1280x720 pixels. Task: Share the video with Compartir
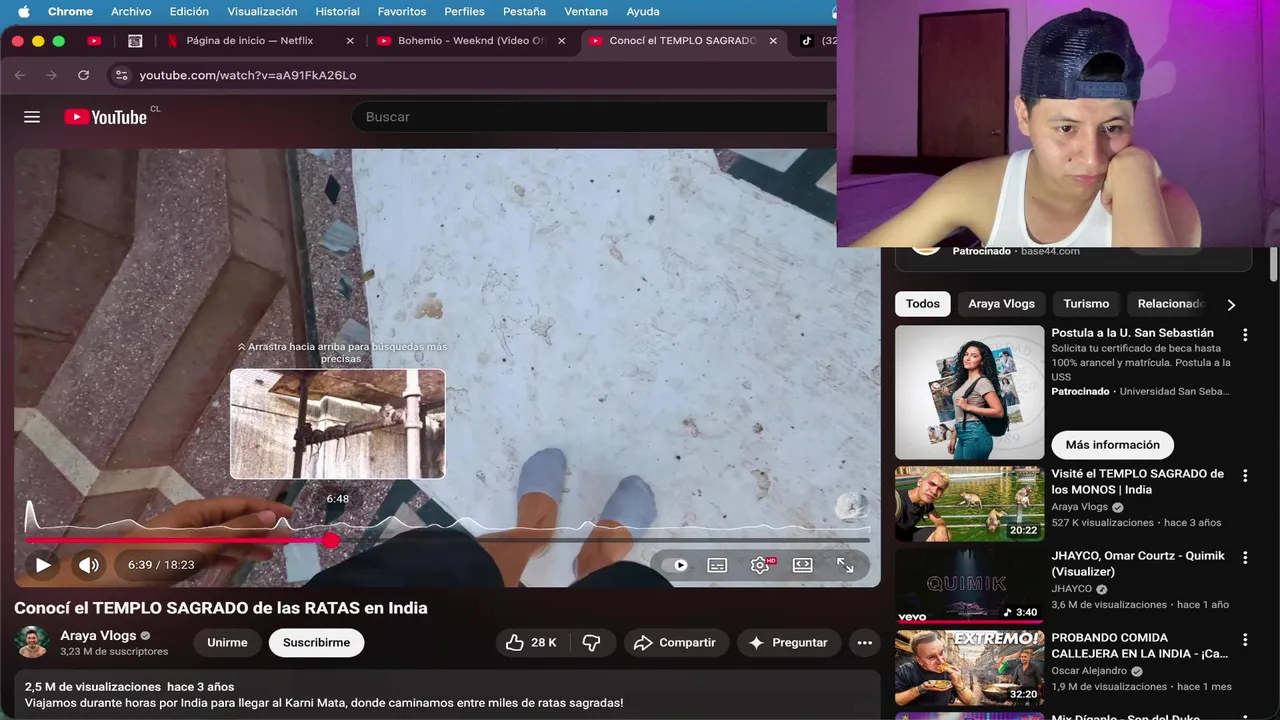pyautogui.click(x=675, y=643)
